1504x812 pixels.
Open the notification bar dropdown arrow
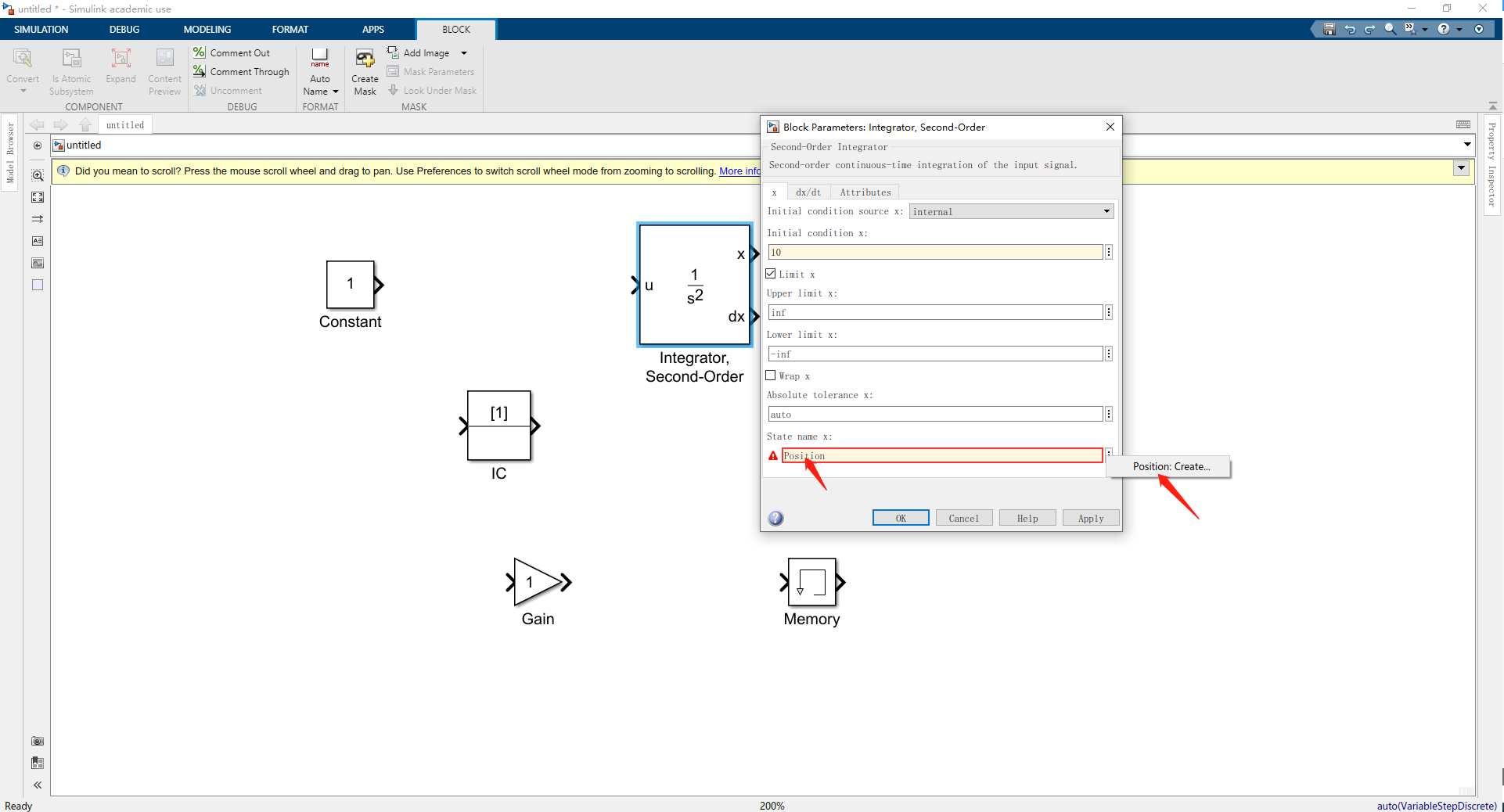(x=1461, y=168)
